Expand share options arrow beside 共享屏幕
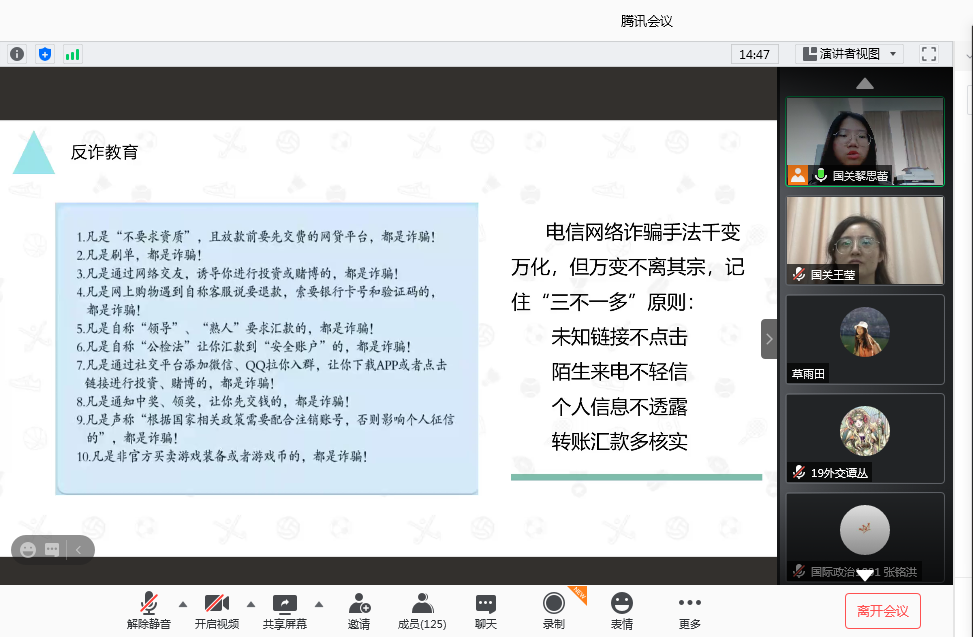Image resolution: width=973 pixels, height=637 pixels. (319, 604)
